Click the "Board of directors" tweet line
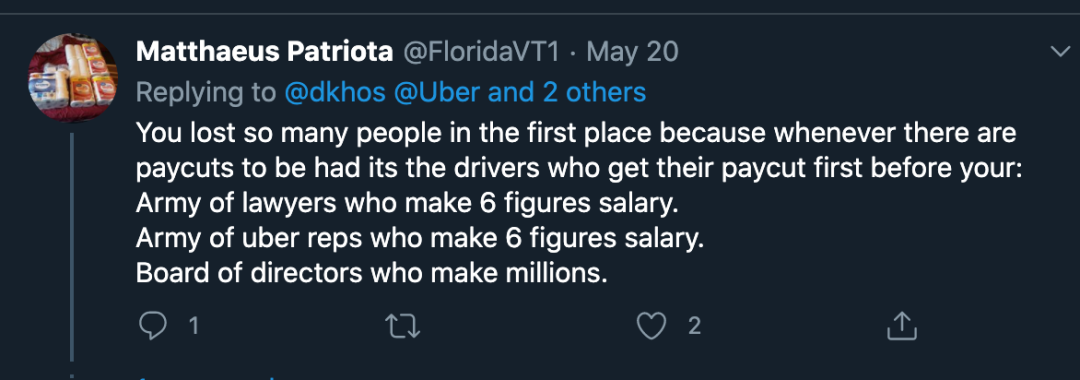The image size is (1080, 380). coord(372,273)
